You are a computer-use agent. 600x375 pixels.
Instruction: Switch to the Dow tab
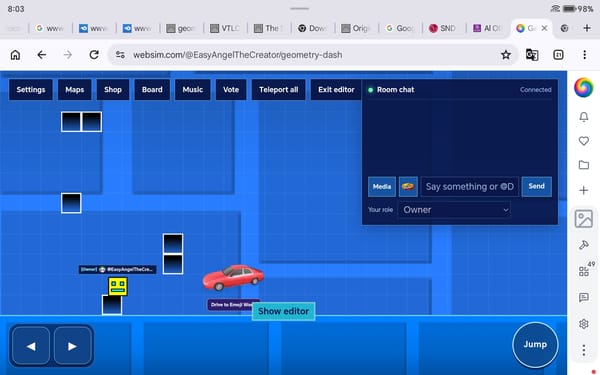point(312,28)
